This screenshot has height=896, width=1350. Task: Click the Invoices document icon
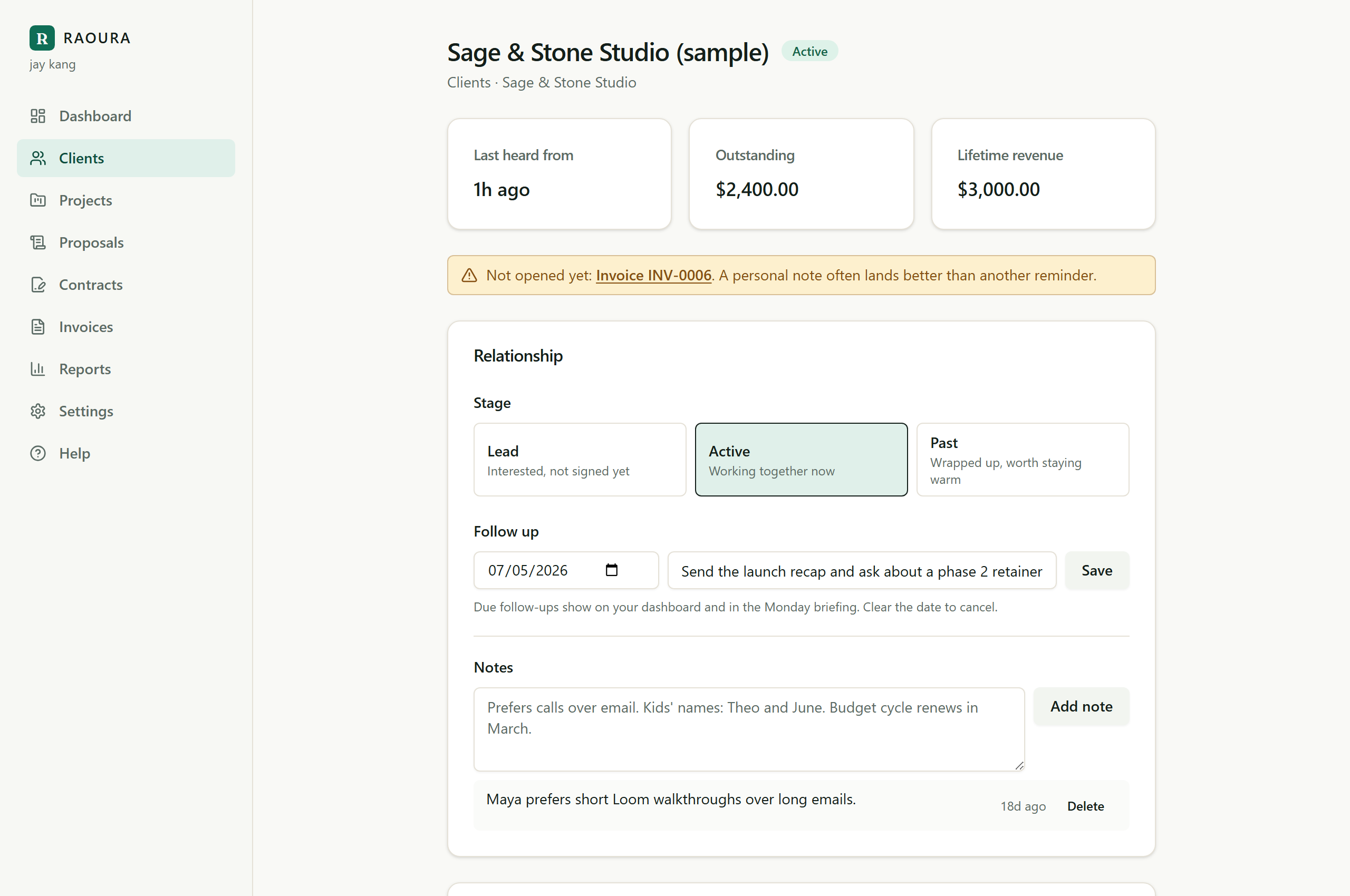coord(38,327)
